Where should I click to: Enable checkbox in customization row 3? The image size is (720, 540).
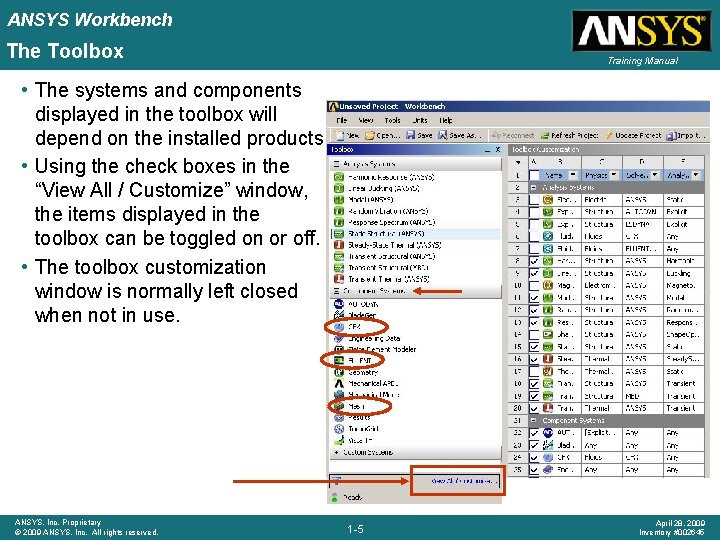tap(534, 200)
